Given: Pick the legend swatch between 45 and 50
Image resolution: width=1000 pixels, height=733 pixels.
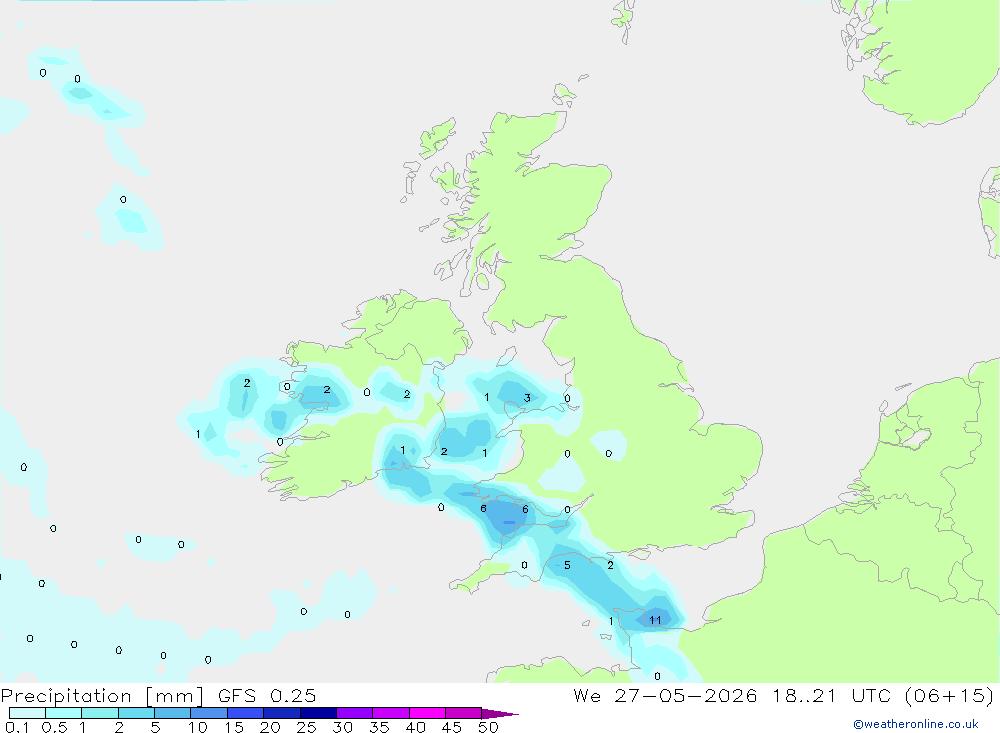Looking at the screenshot, I should pos(463,713).
